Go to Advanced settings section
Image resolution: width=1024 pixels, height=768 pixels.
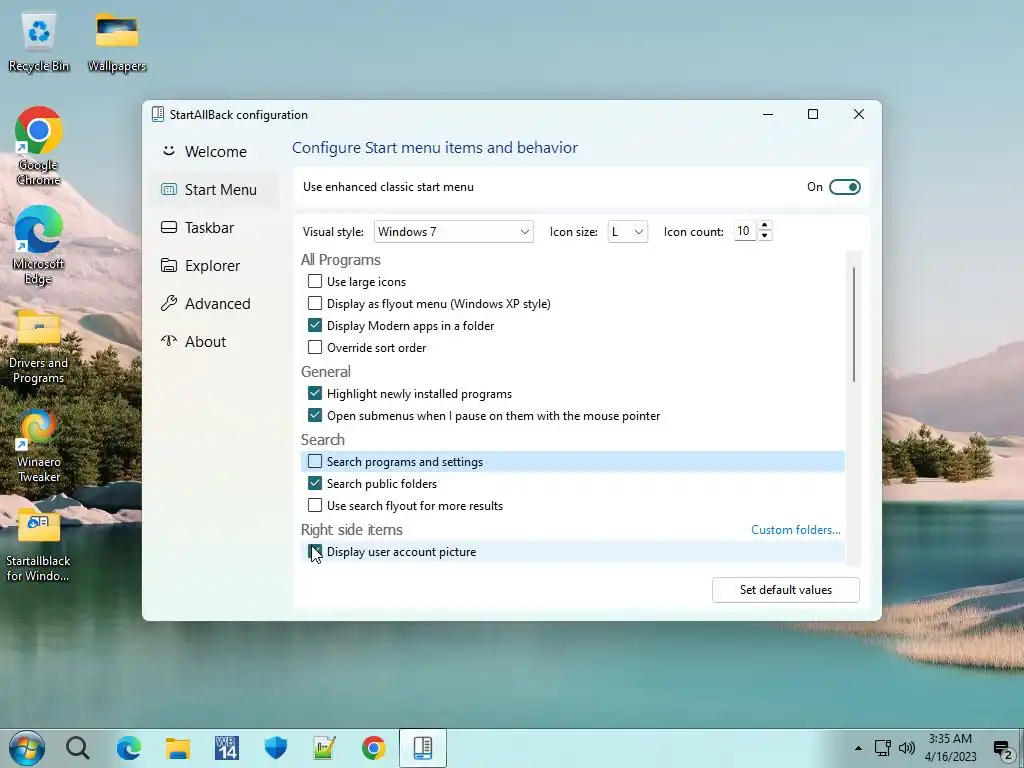point(214,304)
